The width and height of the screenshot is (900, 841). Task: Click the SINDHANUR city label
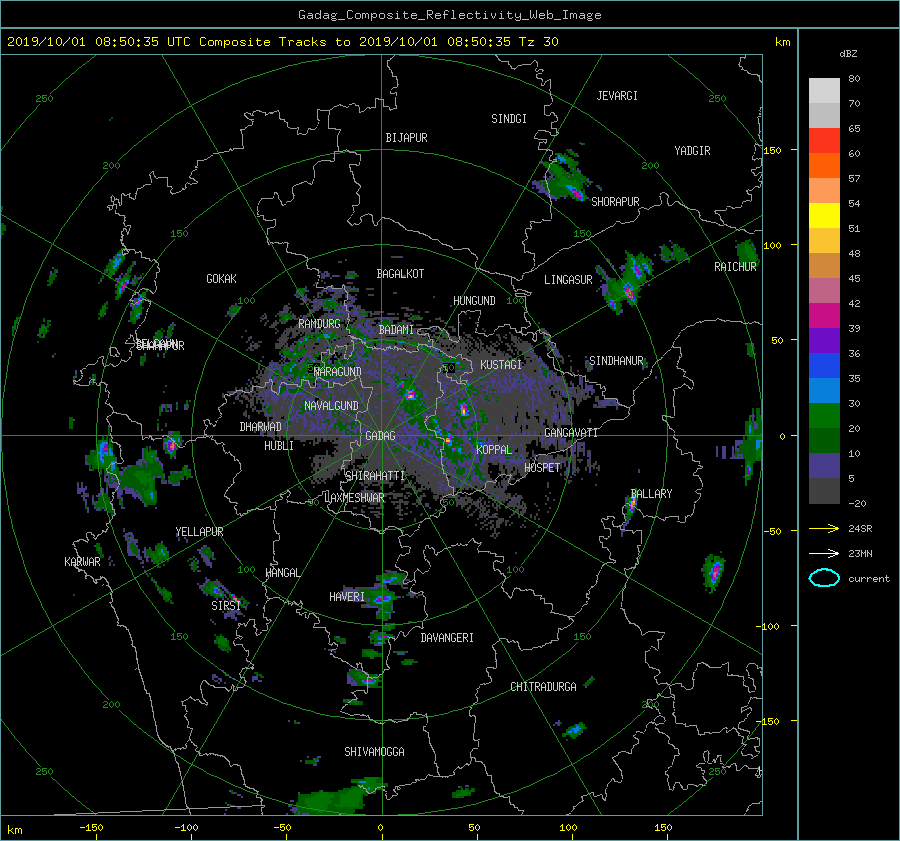click(616, 361)
